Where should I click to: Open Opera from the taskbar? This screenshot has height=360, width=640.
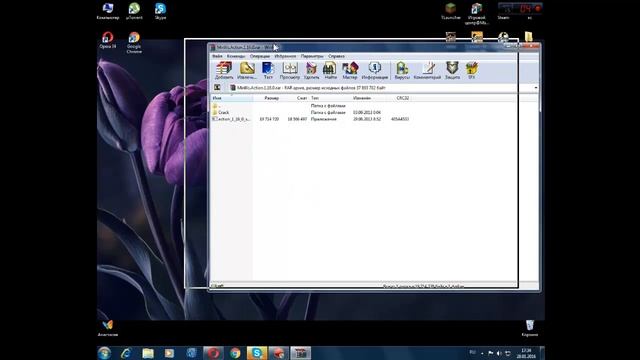(213, 353)
